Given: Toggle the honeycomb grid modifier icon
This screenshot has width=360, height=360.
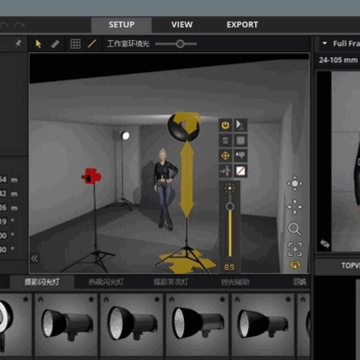Looking at the screenshot, I should pyautogui.click(x=241, y=140).
